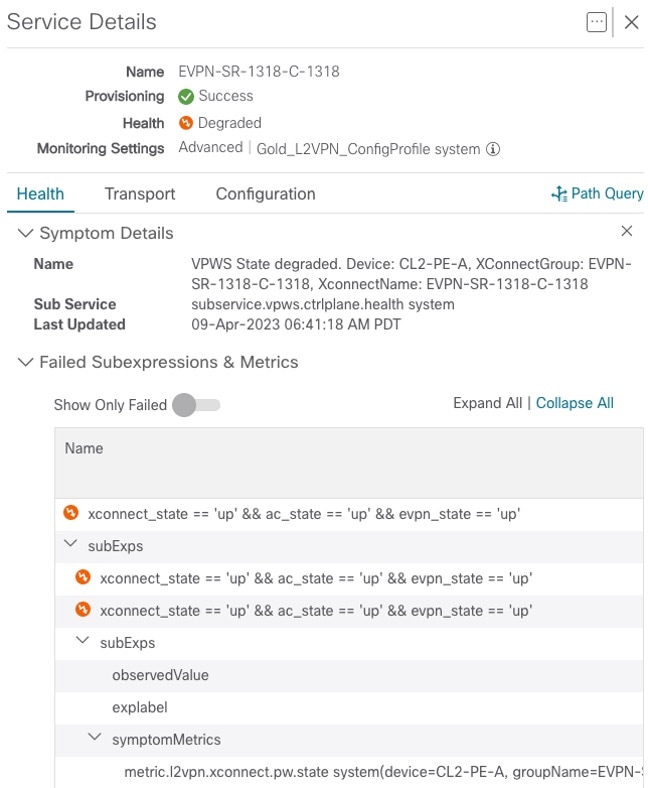This screenshot has width=648, height=788.
Task: Collapse Failed Subexpressions & Metrics section
Action: point(25,362)
